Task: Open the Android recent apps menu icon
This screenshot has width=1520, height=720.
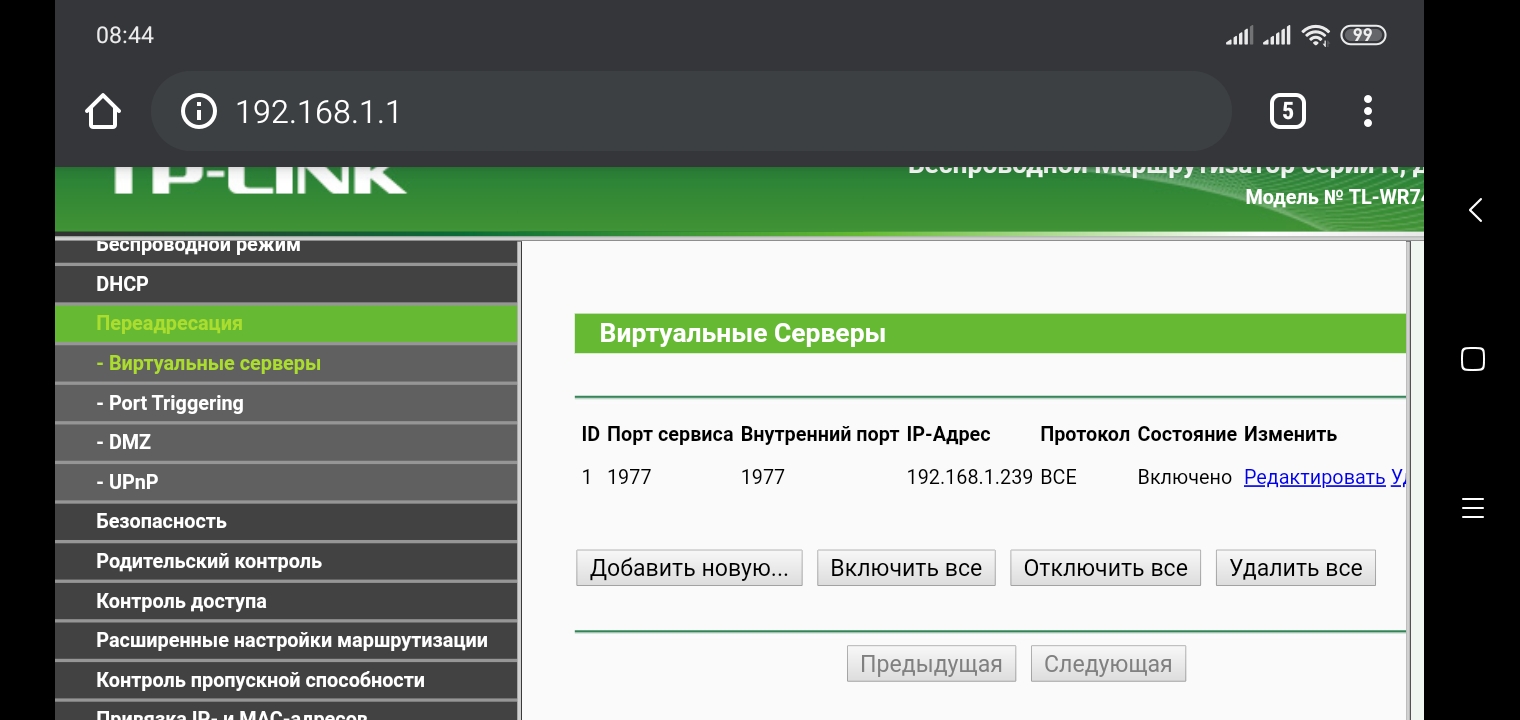Action: pos(1472,508)
